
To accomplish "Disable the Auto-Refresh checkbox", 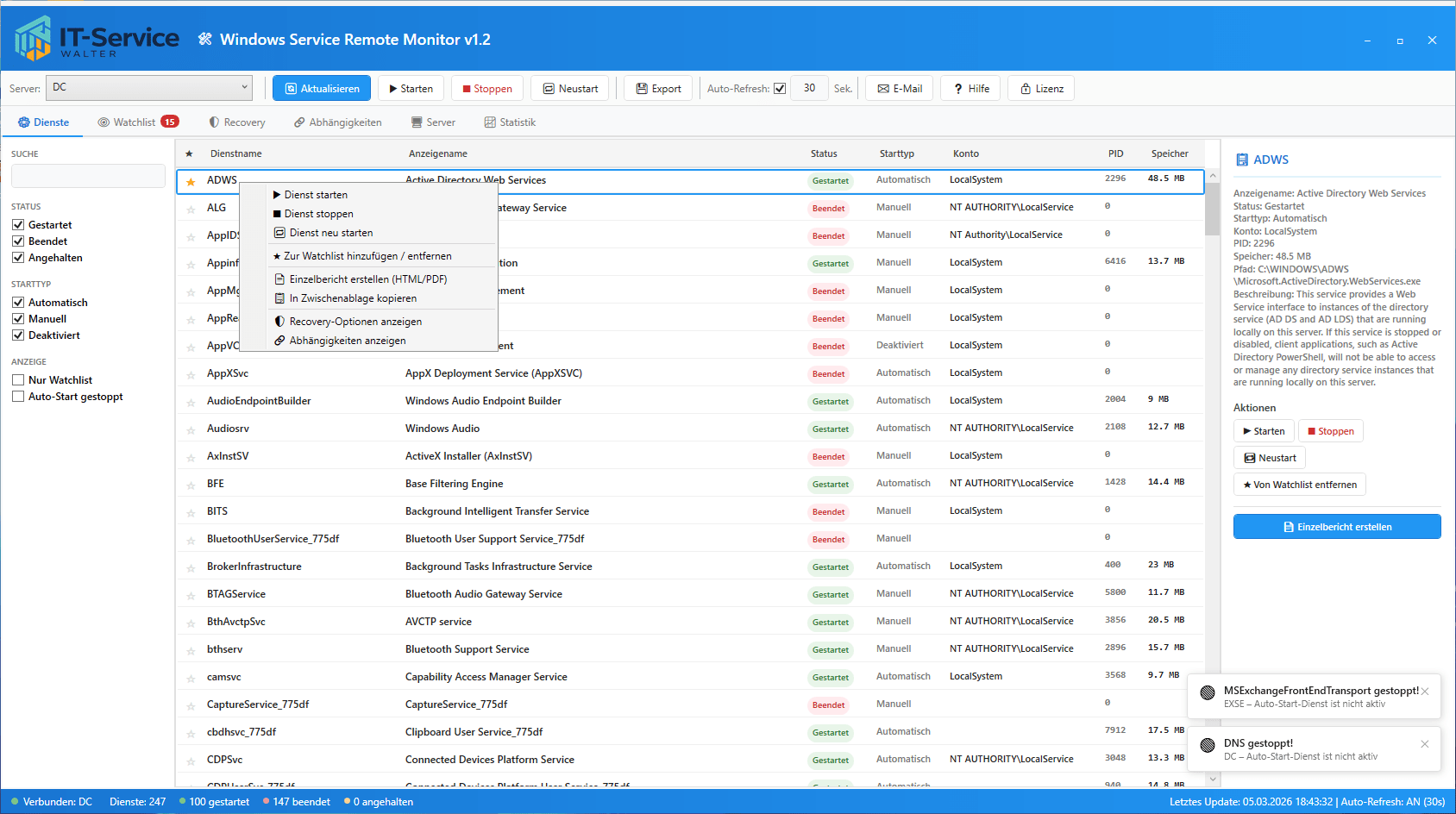I will click(780, 89).
